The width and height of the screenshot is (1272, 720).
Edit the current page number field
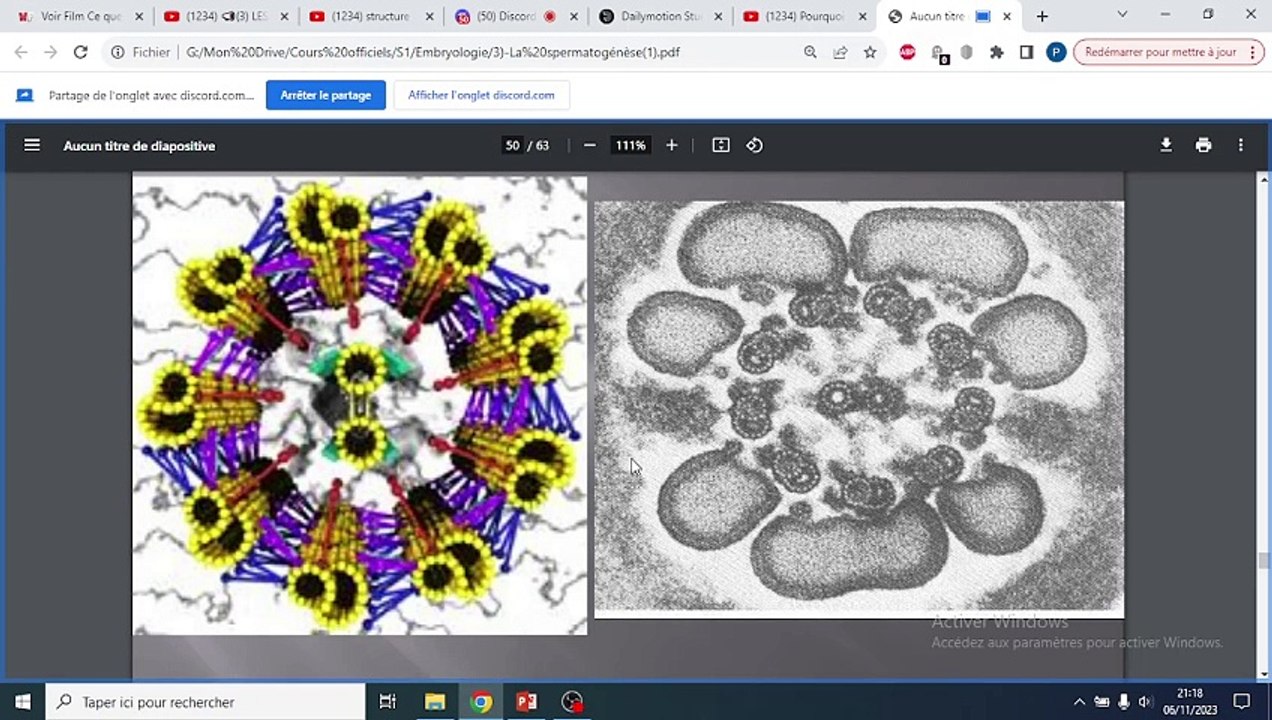point(513,145)
